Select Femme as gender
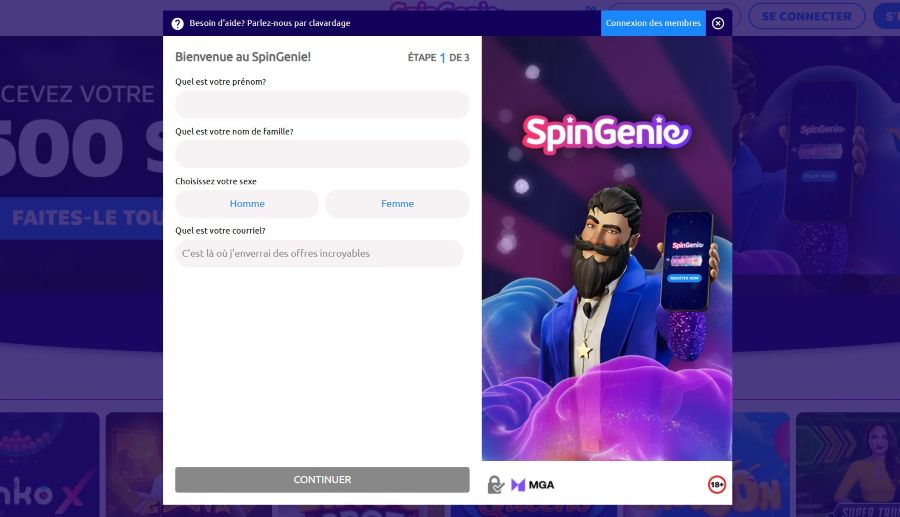Screen dimensions: 900x517 point(397,204)
